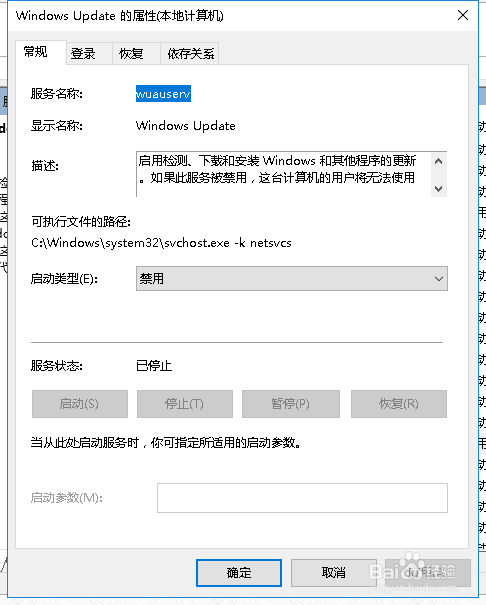Click the Windows Update display name text
This screenshot has width=486, height=605.
tap(186, 126)
